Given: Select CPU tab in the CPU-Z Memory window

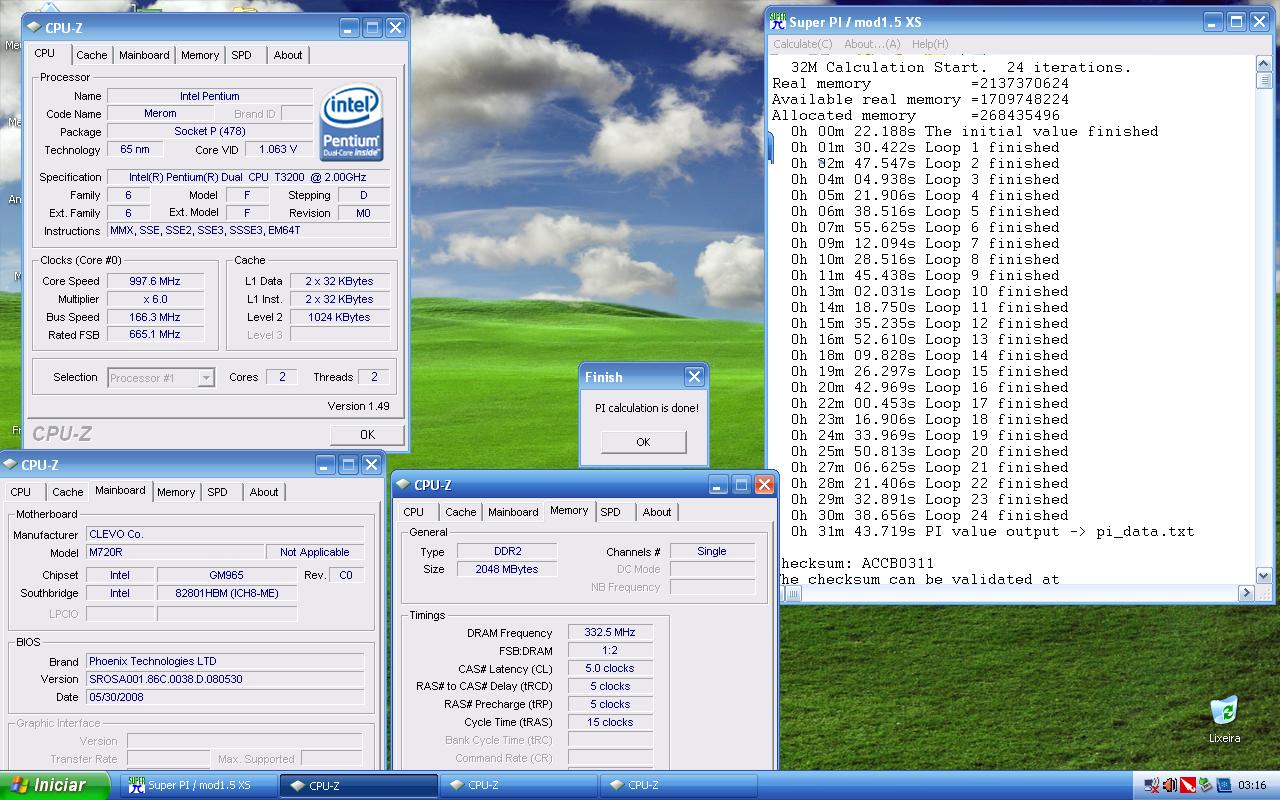Looking at the screenshot, I should [x=414, y=512].
